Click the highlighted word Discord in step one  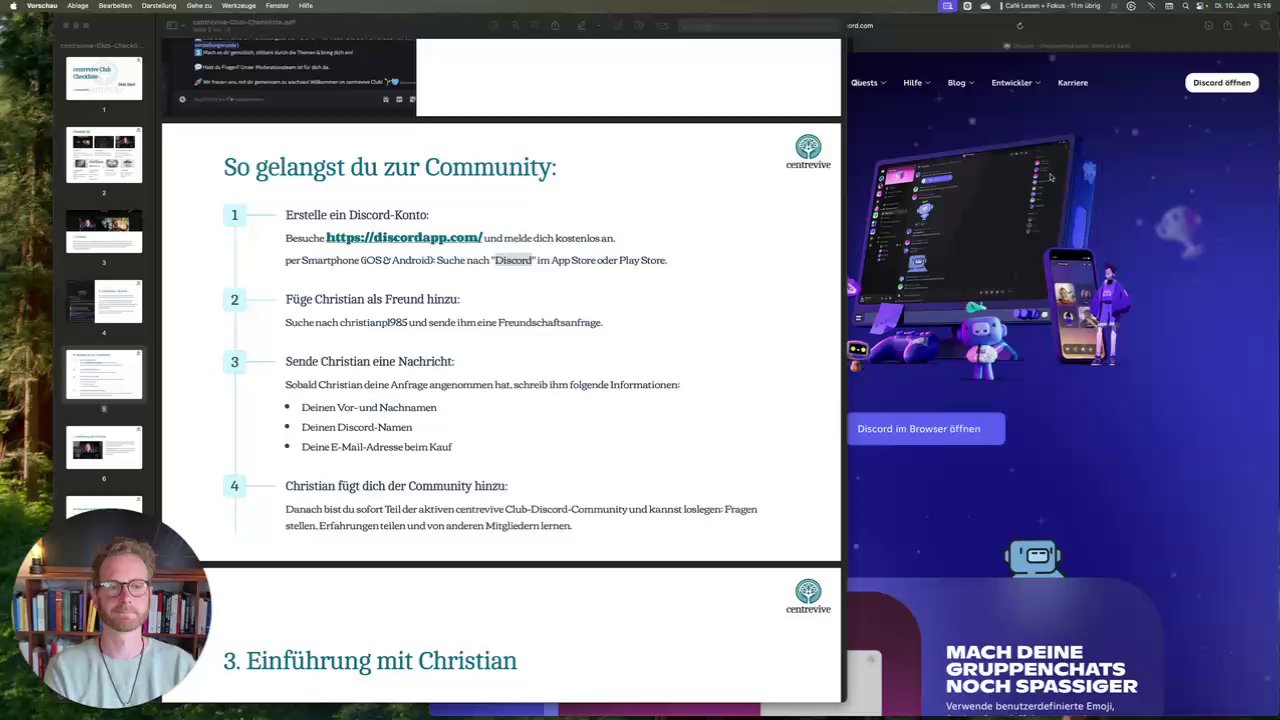click(513, 260)
